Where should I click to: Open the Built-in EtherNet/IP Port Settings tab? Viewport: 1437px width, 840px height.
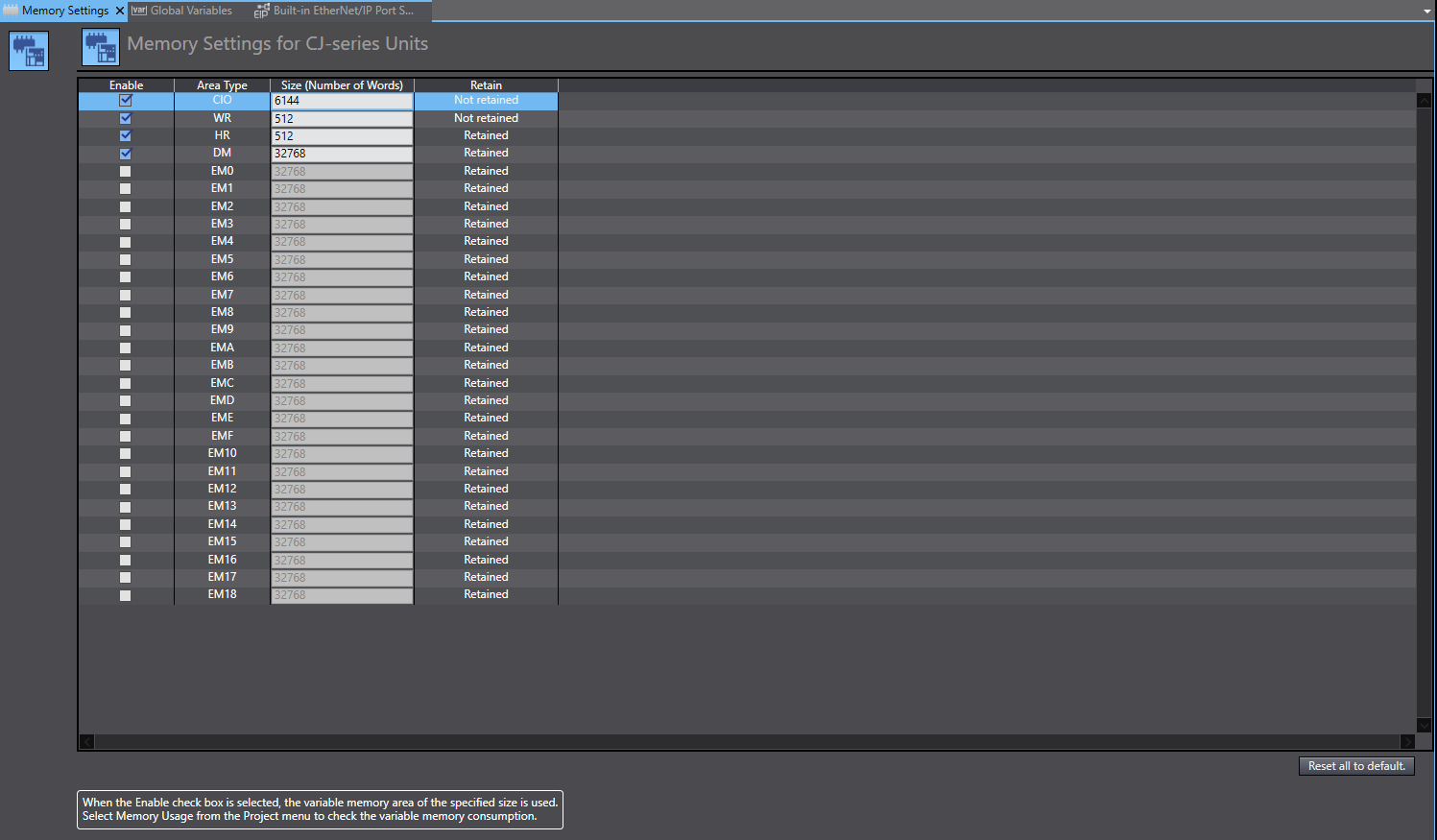click(335, 11)
